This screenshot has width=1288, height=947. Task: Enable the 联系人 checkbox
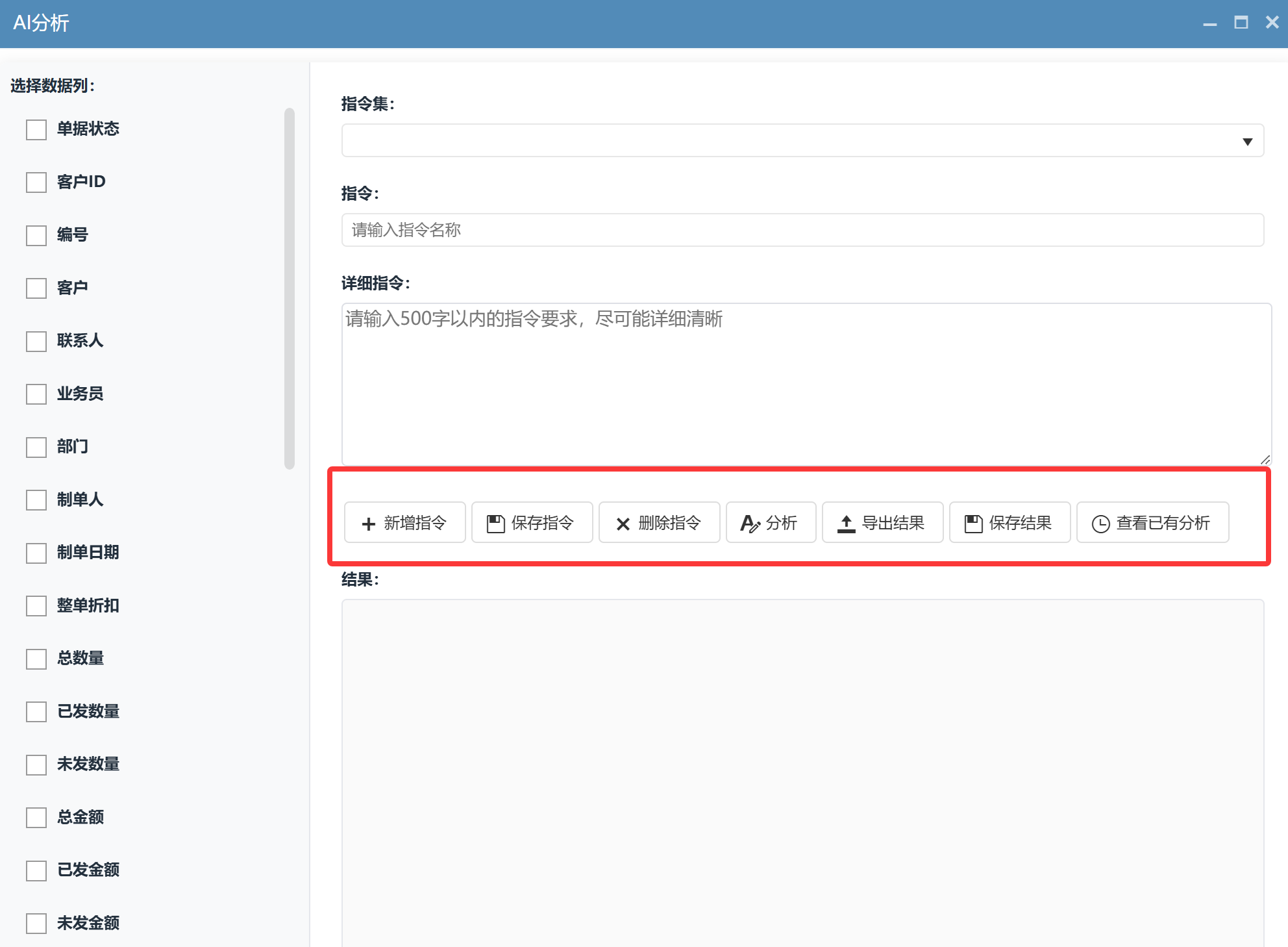click(x=36, y=341)
